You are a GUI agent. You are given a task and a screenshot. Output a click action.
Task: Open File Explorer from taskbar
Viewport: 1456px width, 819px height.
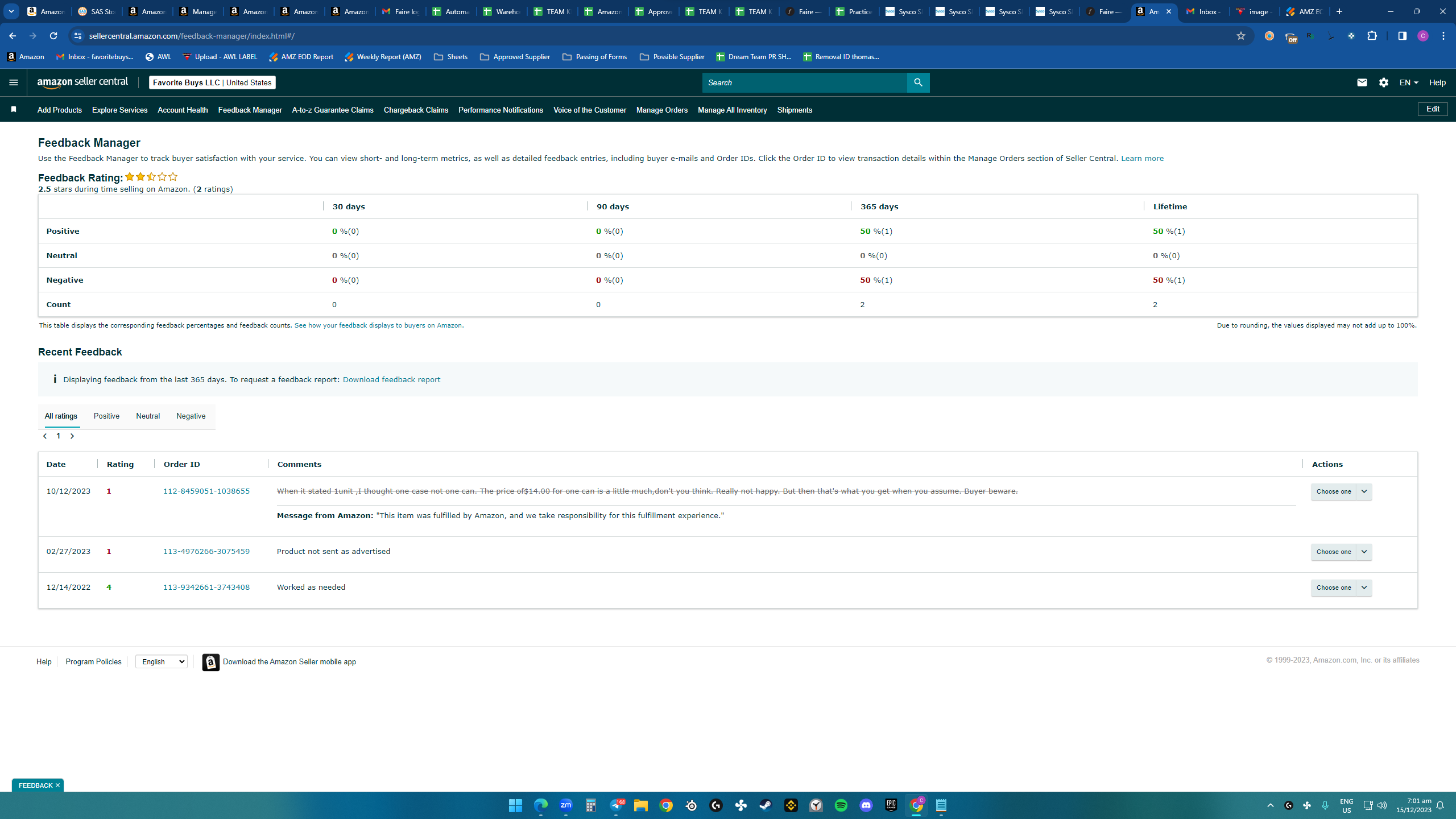click(x=641, y=805)
